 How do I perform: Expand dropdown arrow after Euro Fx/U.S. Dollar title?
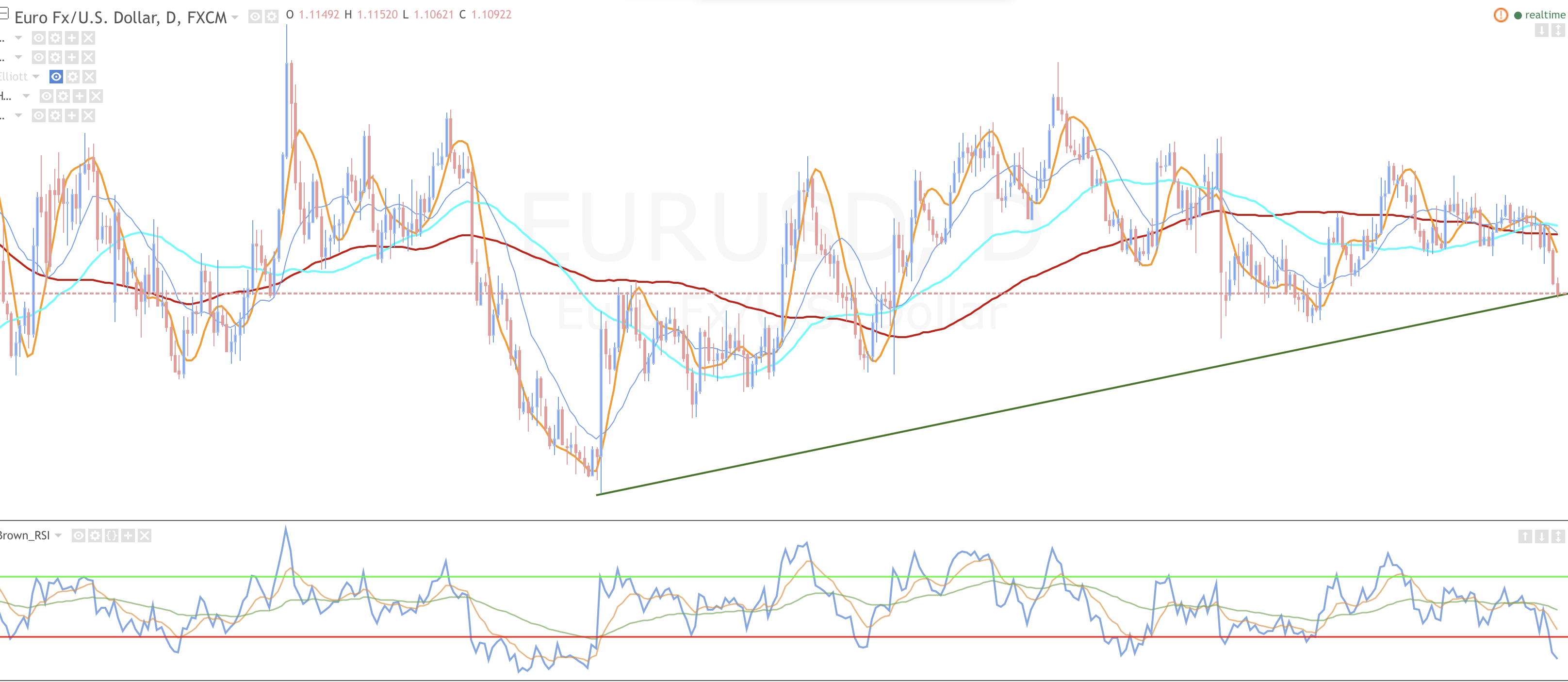pos(235,17)
